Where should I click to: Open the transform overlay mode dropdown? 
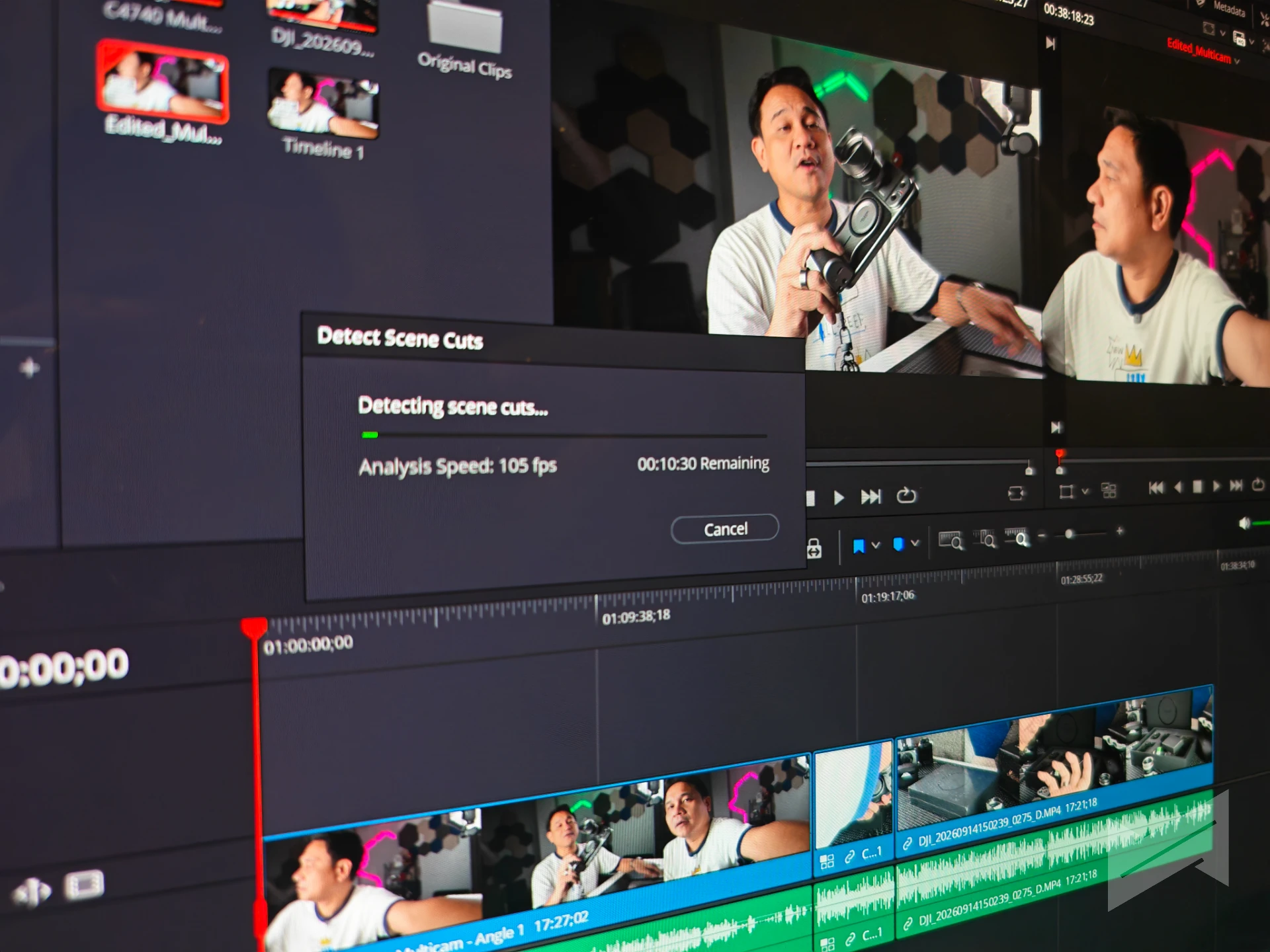[x=1085, y=491]
